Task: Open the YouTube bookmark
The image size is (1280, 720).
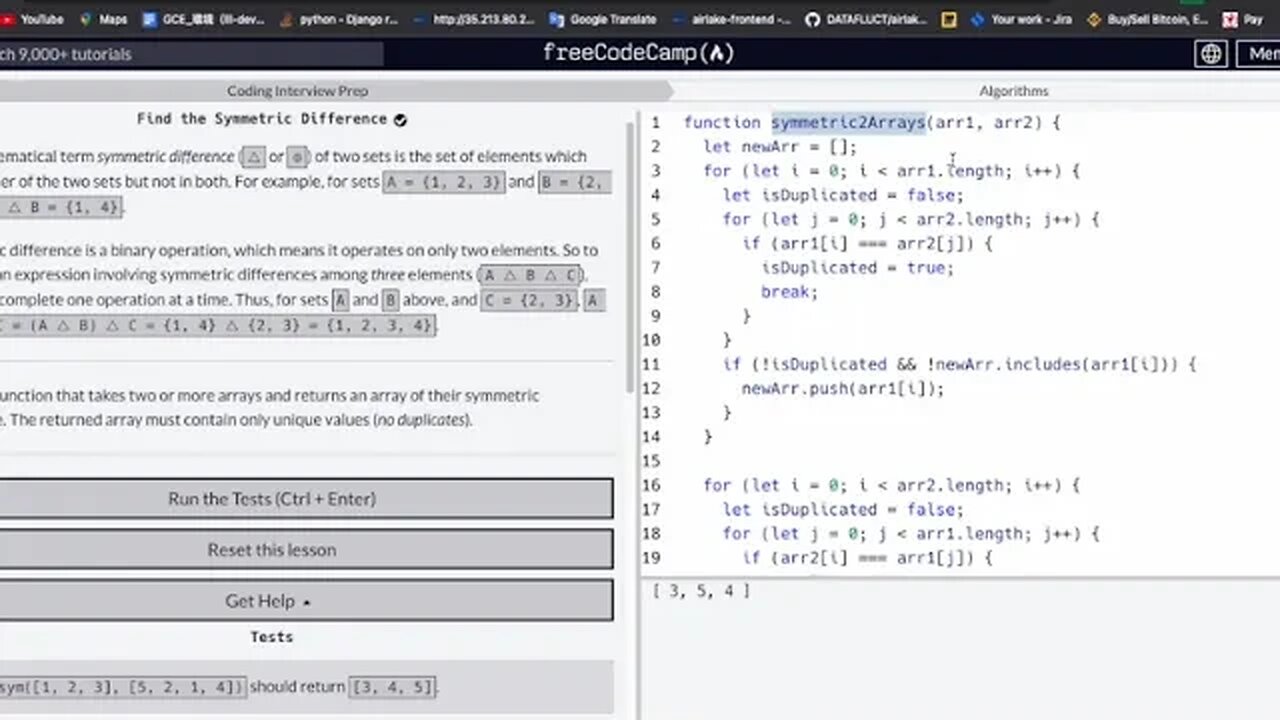Action: click(34, 19)
